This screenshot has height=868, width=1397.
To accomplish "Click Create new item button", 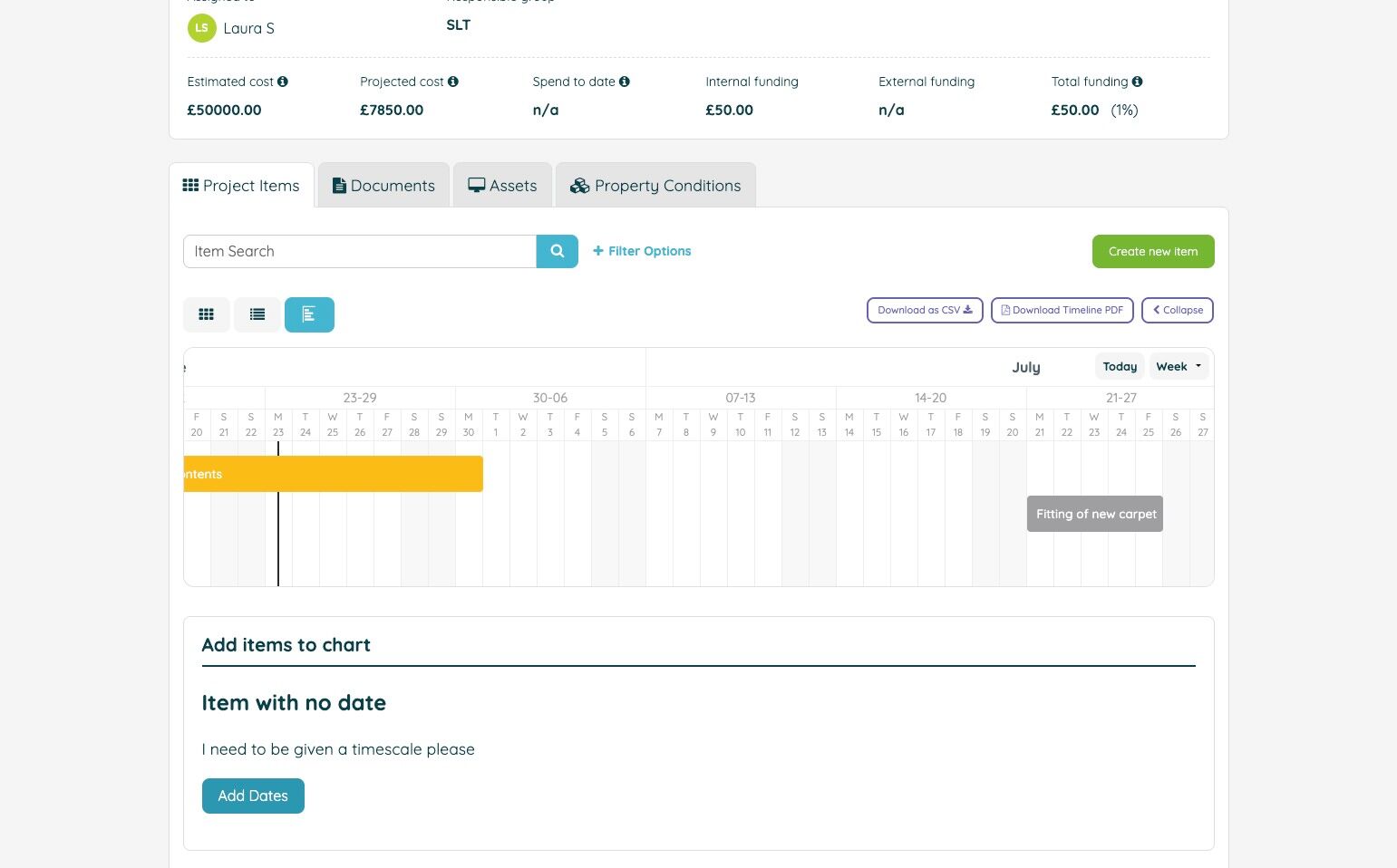I will point(1153,252).
